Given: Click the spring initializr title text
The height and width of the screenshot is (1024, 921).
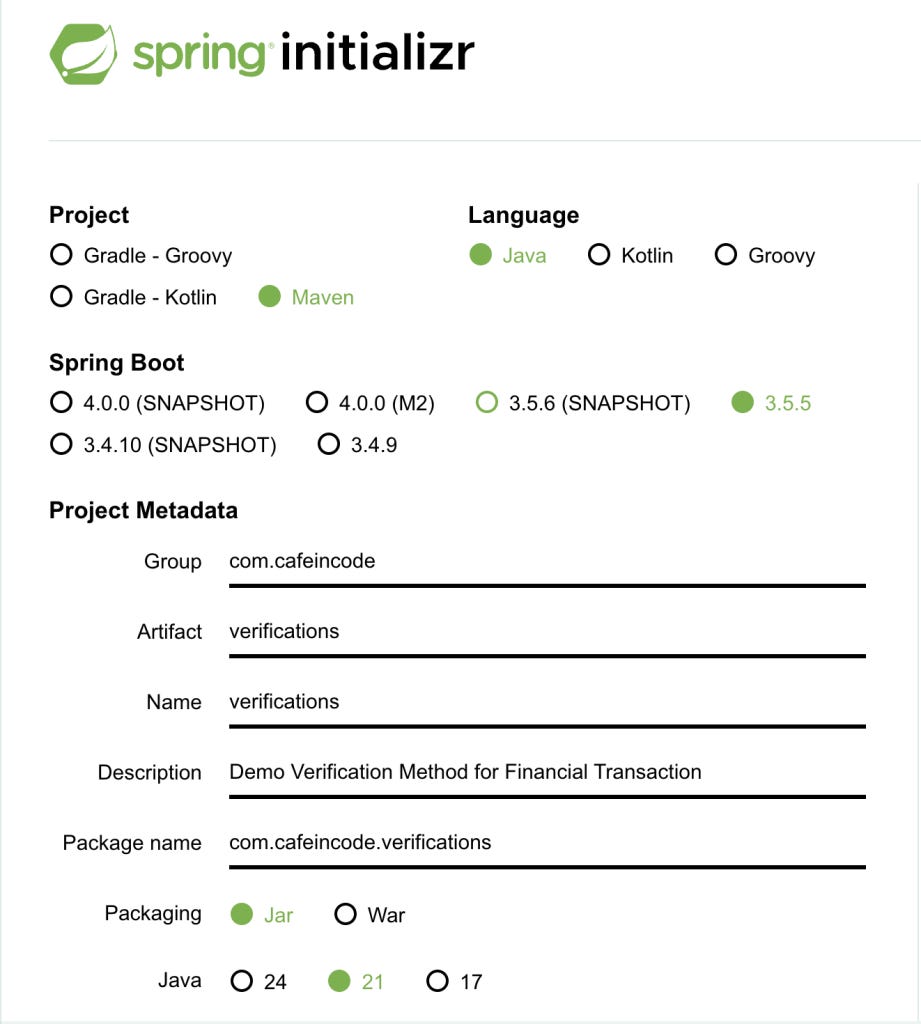Looking at the screenshot, I should click(304, 53).
